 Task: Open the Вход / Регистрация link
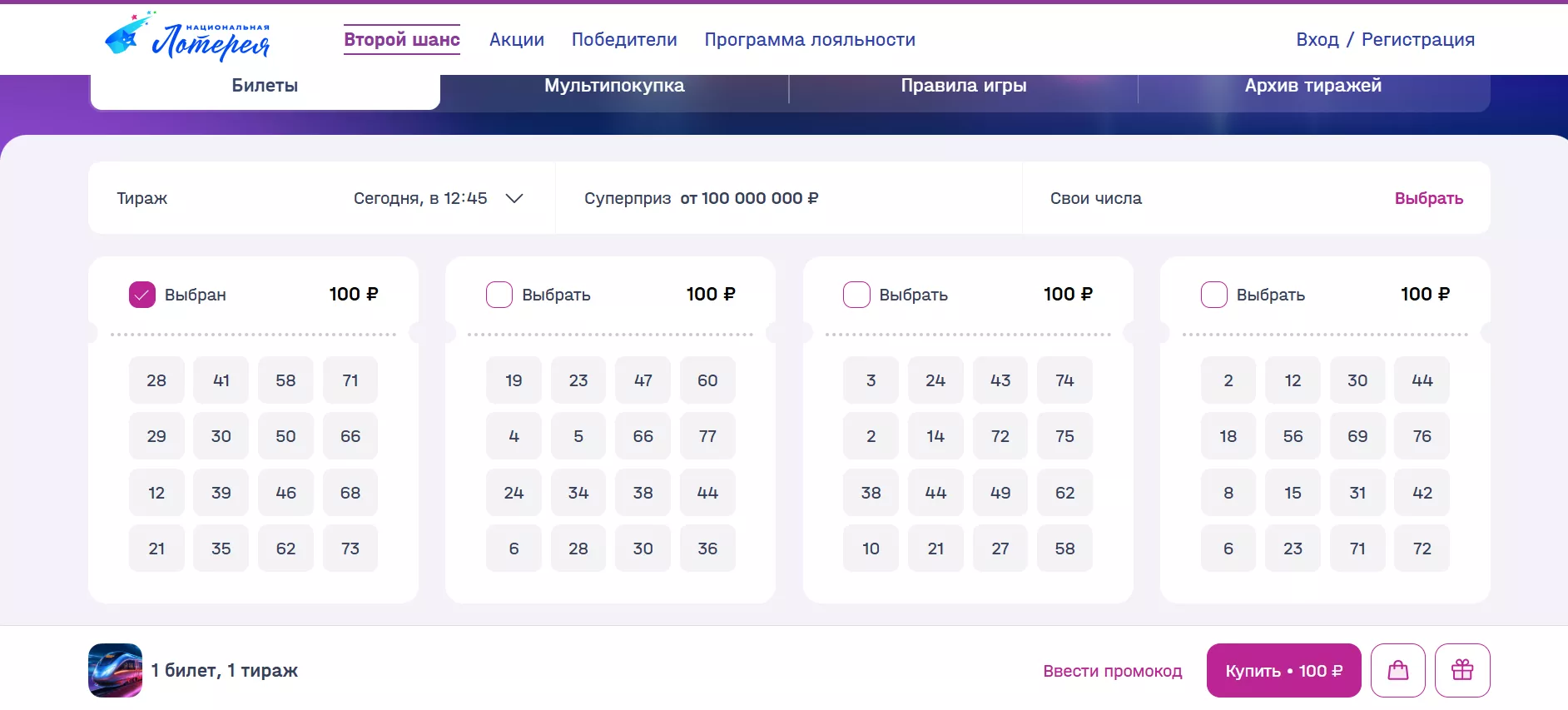click(1385, 39)
